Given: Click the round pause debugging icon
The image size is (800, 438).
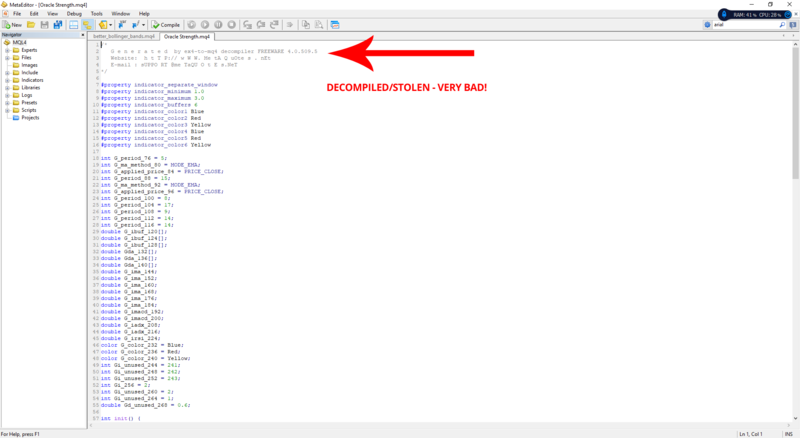Looking at the screenshot, I should (218, 25).
